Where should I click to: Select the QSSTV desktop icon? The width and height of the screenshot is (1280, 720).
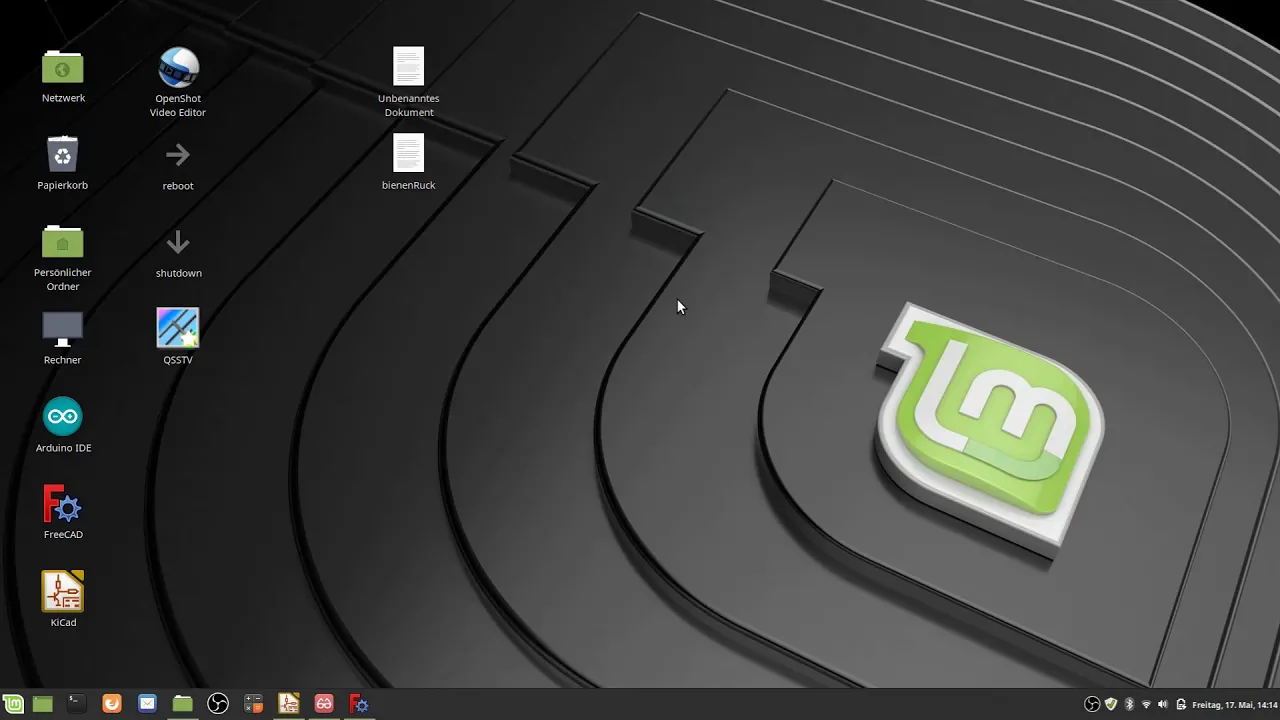[x=178, y=328]
